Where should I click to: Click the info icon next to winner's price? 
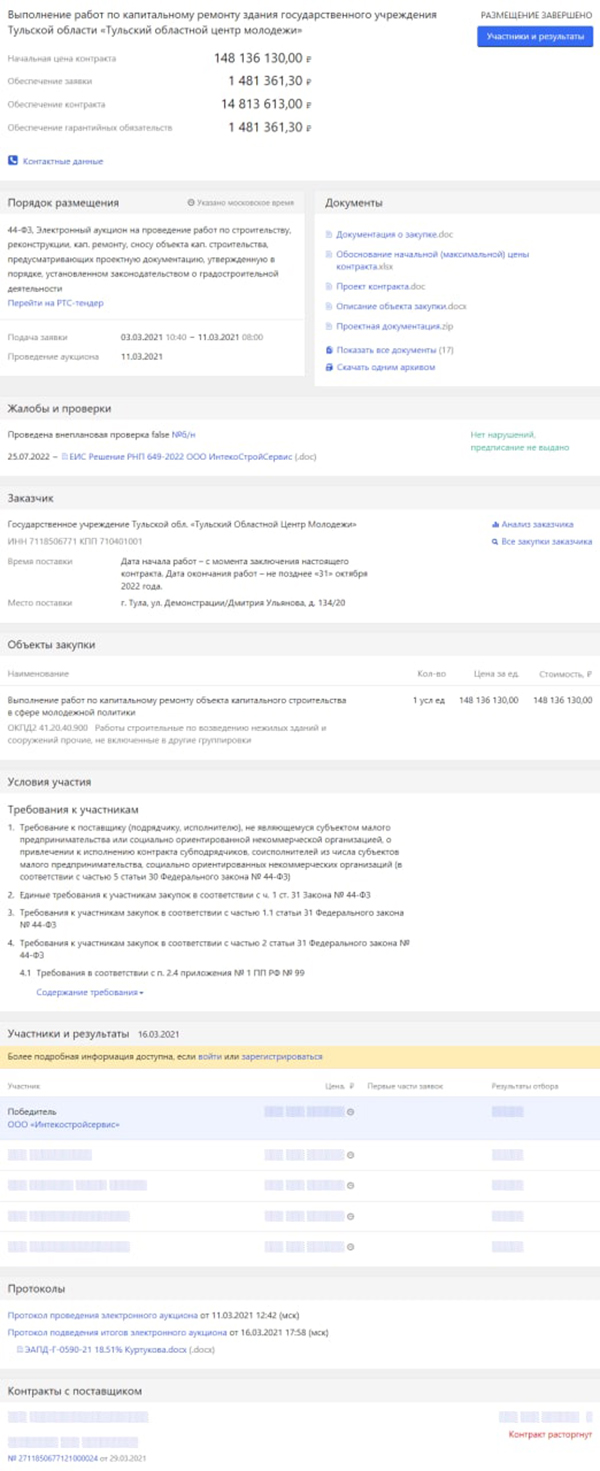[x=350, y=1112]
